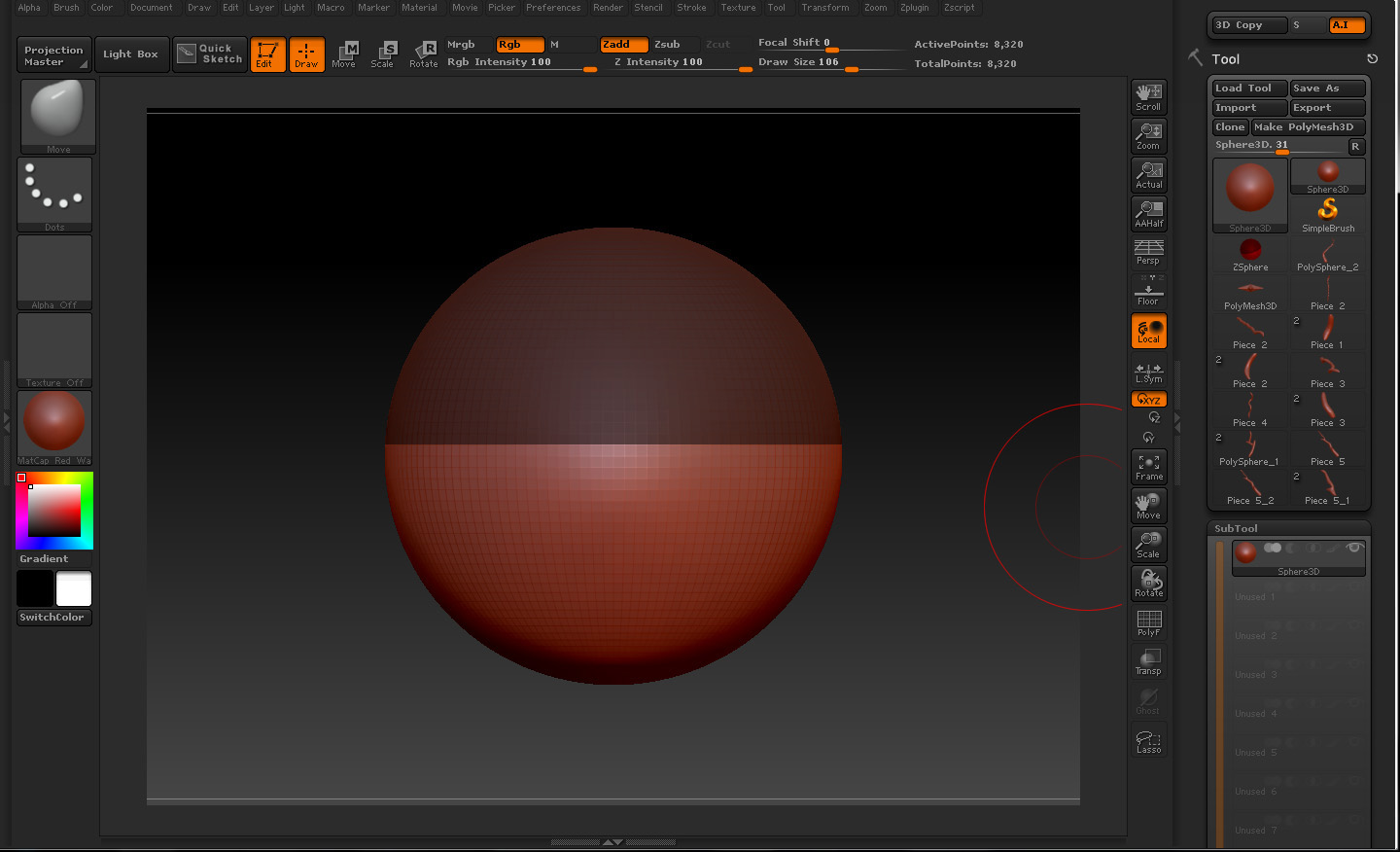Open the Alpha Off selector
This screenshot has width=1400, height=852.
click(54, 271)
